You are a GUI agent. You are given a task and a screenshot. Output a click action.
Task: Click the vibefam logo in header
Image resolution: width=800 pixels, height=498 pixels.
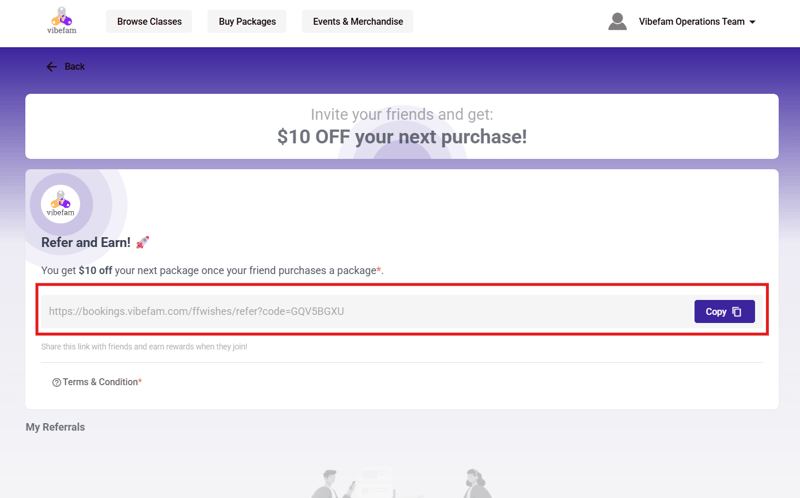point(62,21)
